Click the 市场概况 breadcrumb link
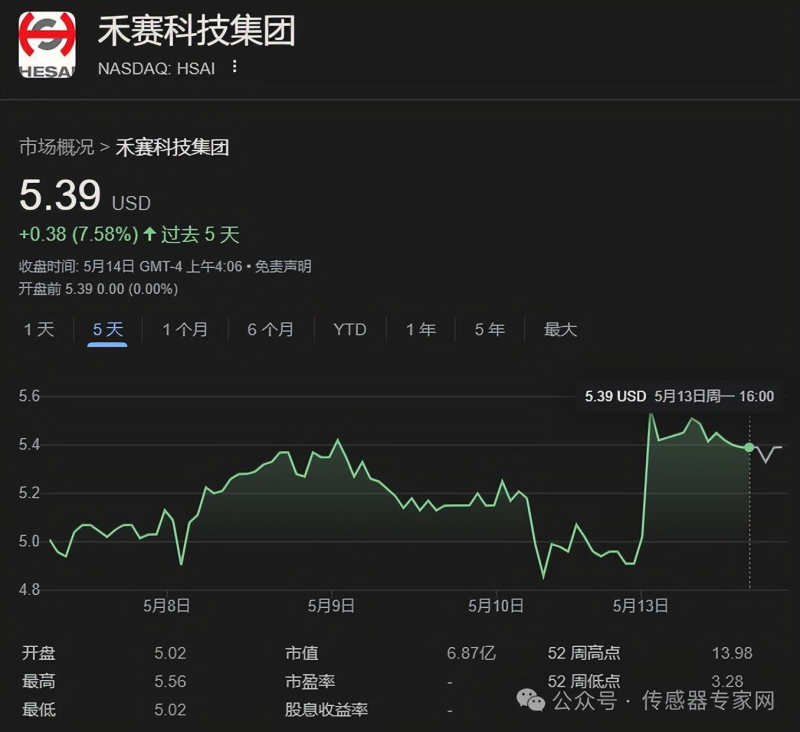Viewport: 800px width, 732px height. click(x=57, y=147)
